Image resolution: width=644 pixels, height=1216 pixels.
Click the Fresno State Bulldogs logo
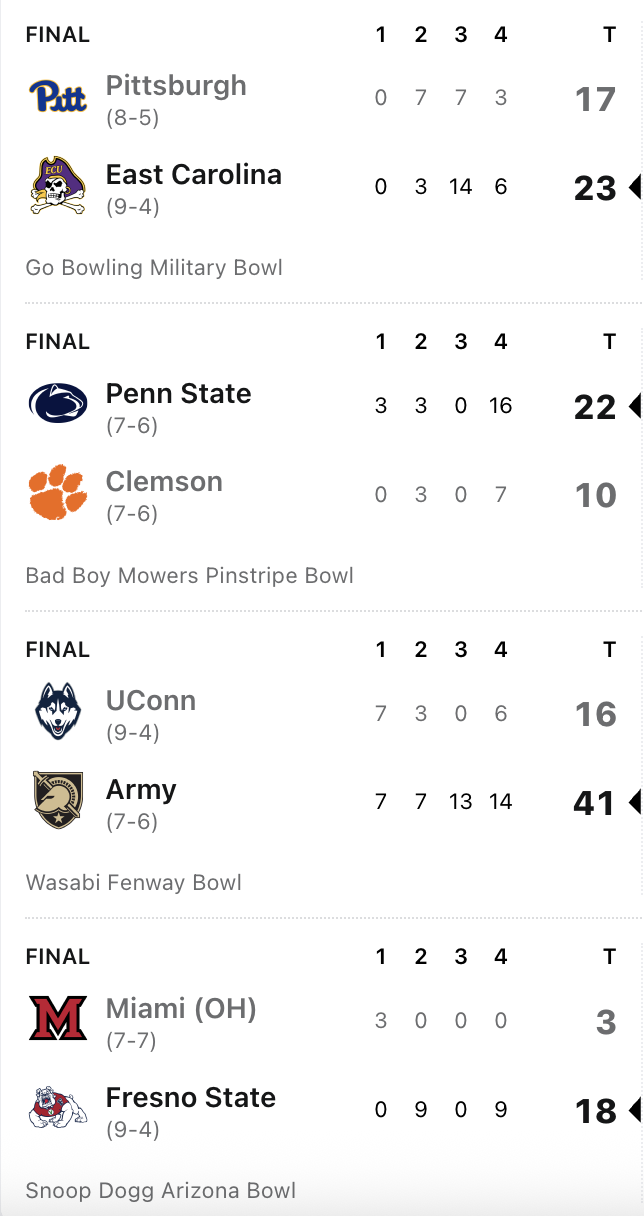click(58, 1108)
